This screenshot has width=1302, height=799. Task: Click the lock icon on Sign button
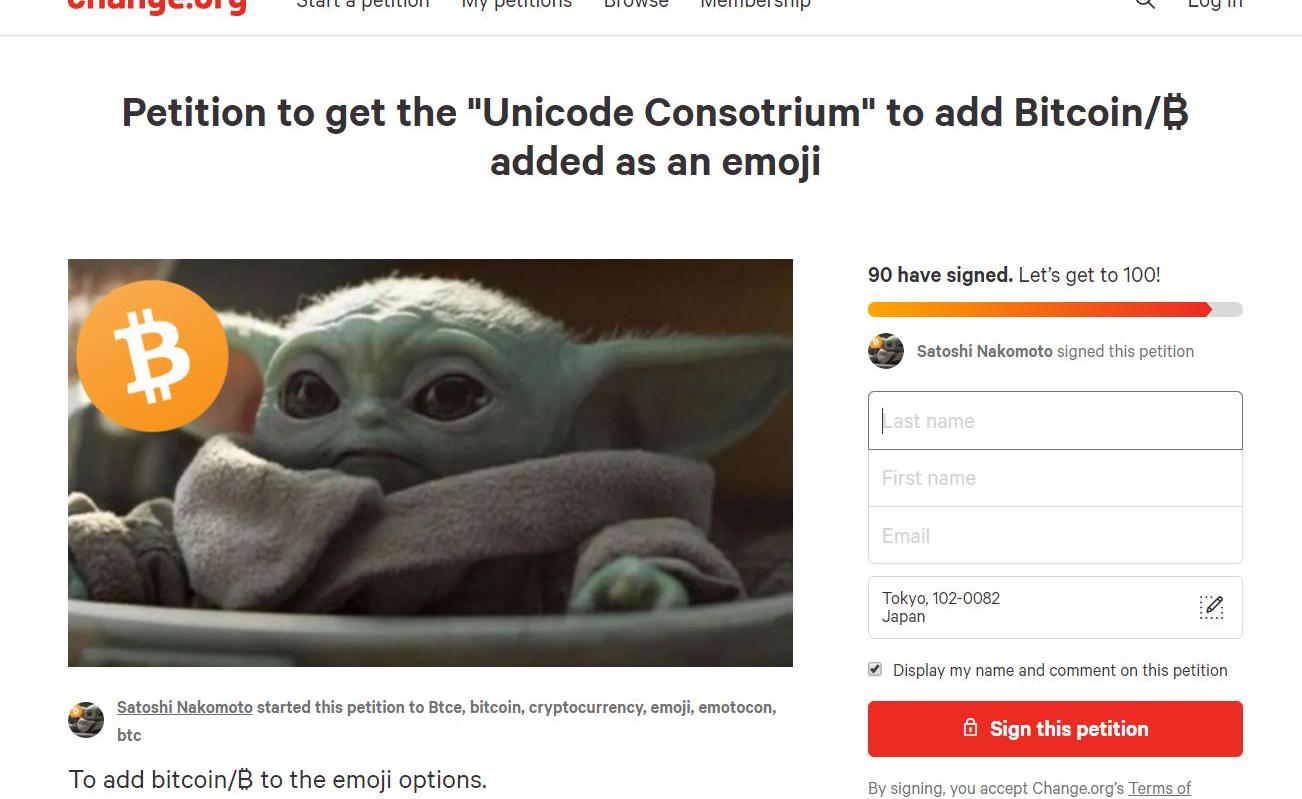(970, 728)
